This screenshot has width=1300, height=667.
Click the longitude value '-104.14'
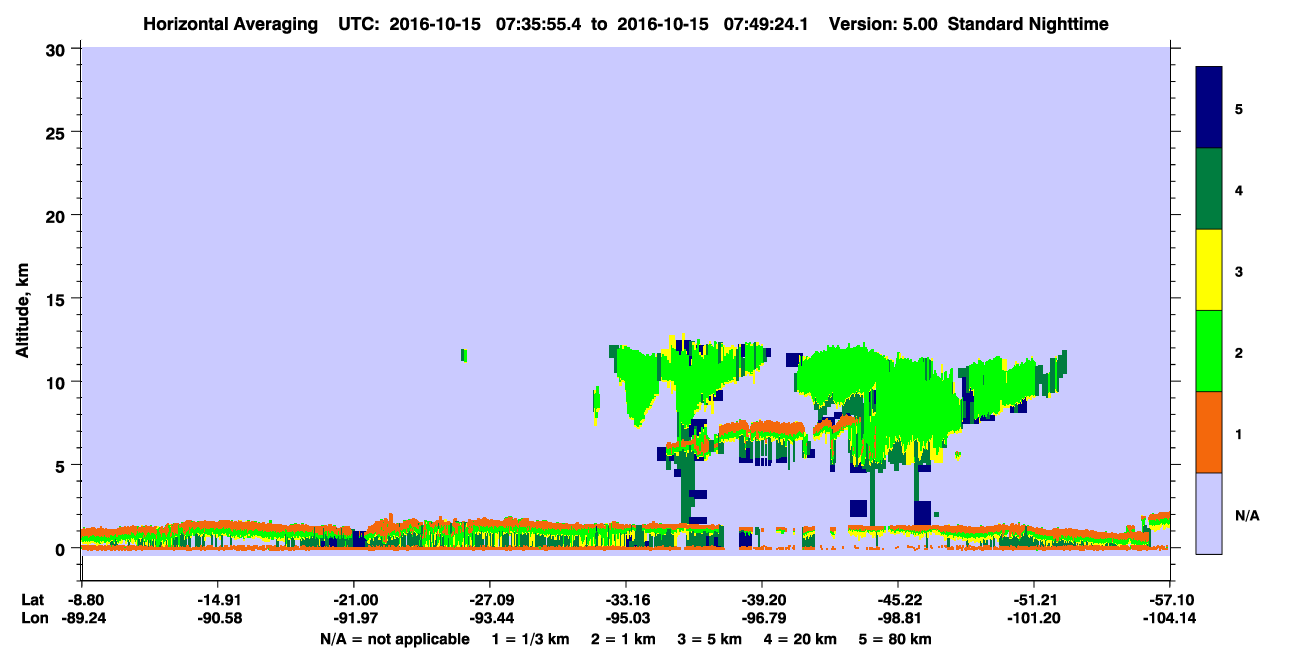pos(1170,618)
